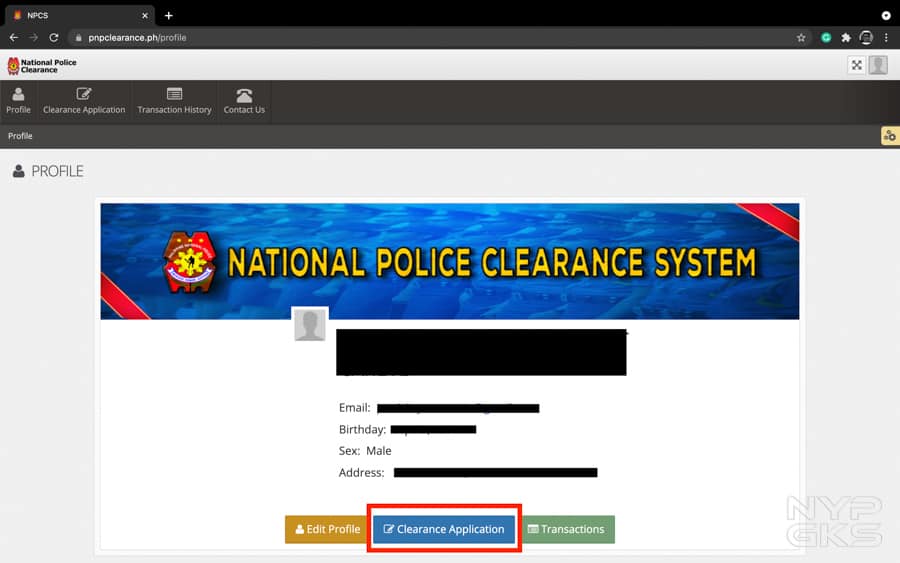This screenshot has width=900, height=563.
Task: Click the National Police Clearance logo
Action: point(42,66)
